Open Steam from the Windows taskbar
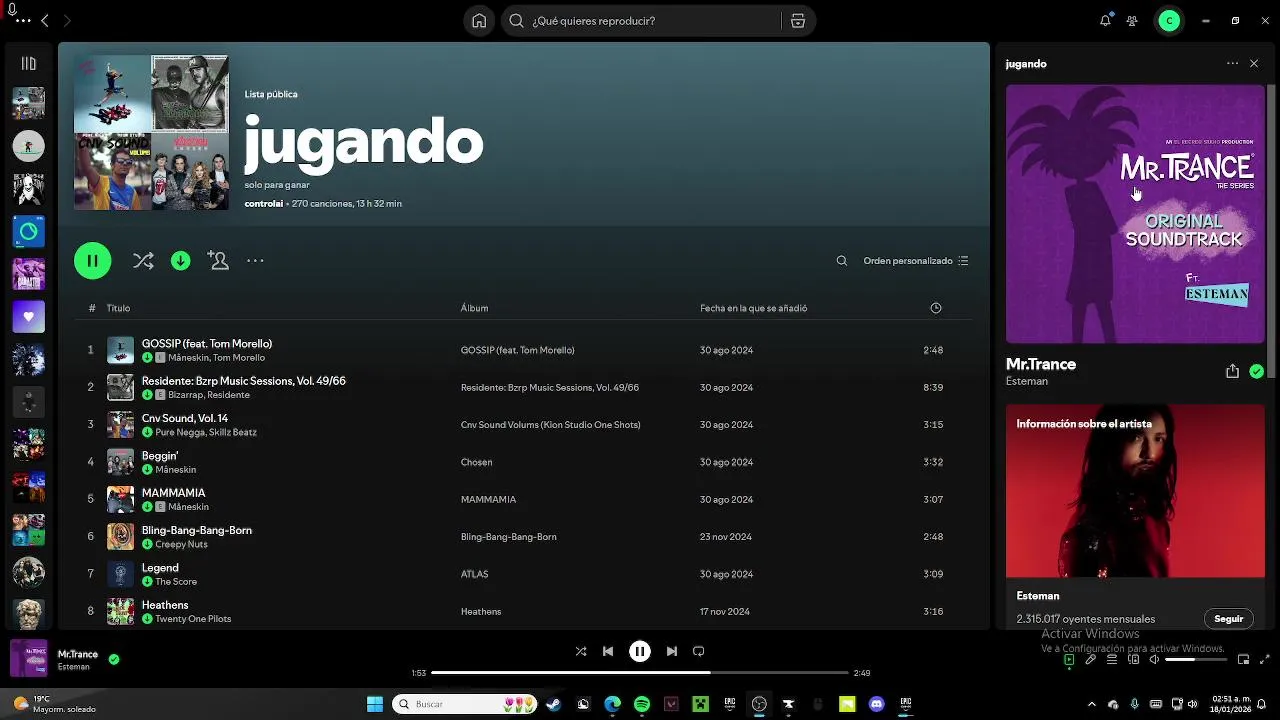1280x720 pixels. pyautogui.click(x=554, y=704)
